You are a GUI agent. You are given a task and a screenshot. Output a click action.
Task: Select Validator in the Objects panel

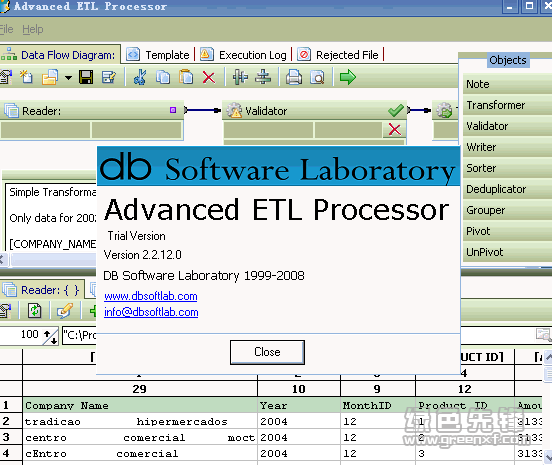click(x=507, y=126)
